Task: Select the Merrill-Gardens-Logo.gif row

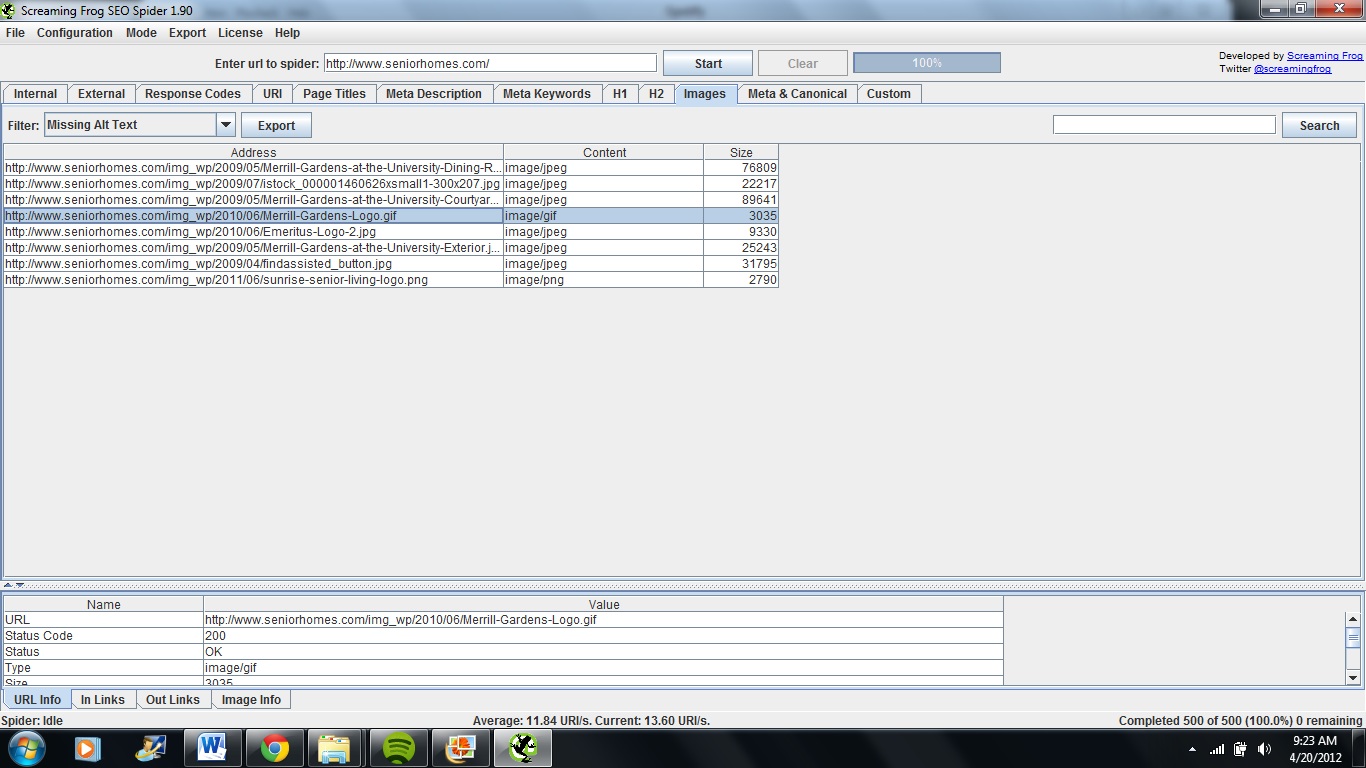Action: tap(391, 216)
